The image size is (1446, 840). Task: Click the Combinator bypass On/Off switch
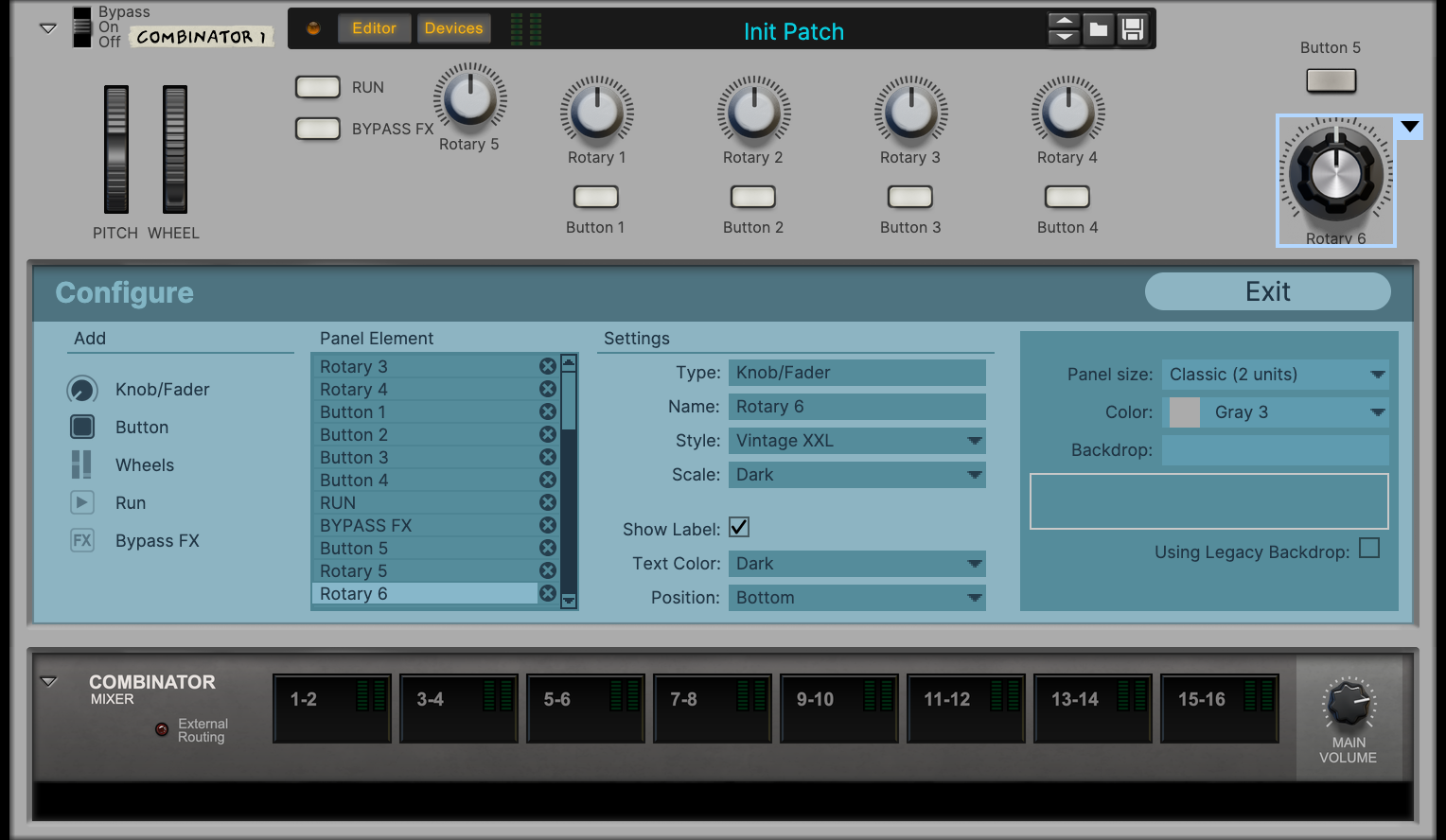pyautogui.click(x=82, y=26)
